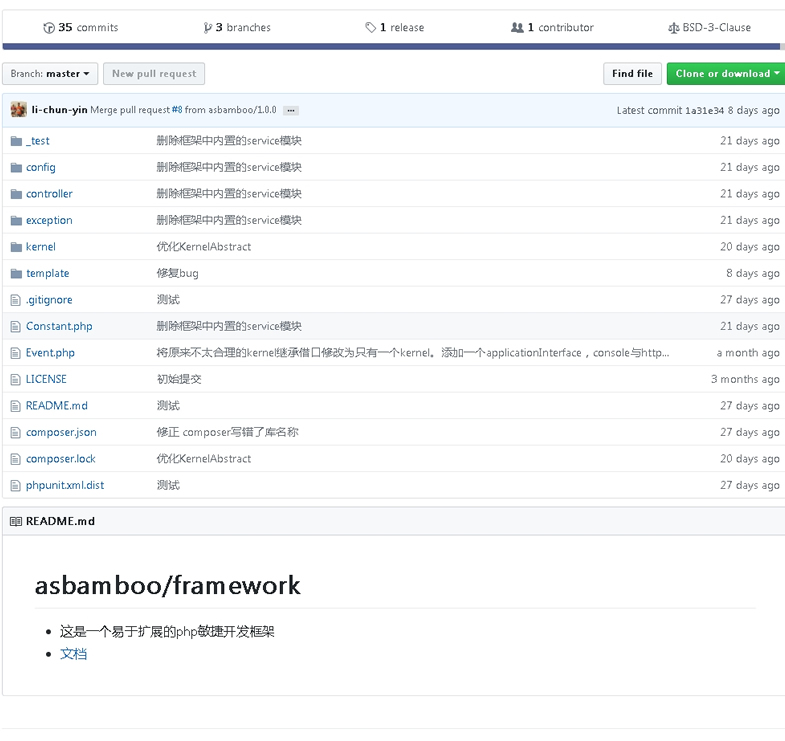
Task: Open latest commit hash 1a31e34
Action: coord(704,110)
